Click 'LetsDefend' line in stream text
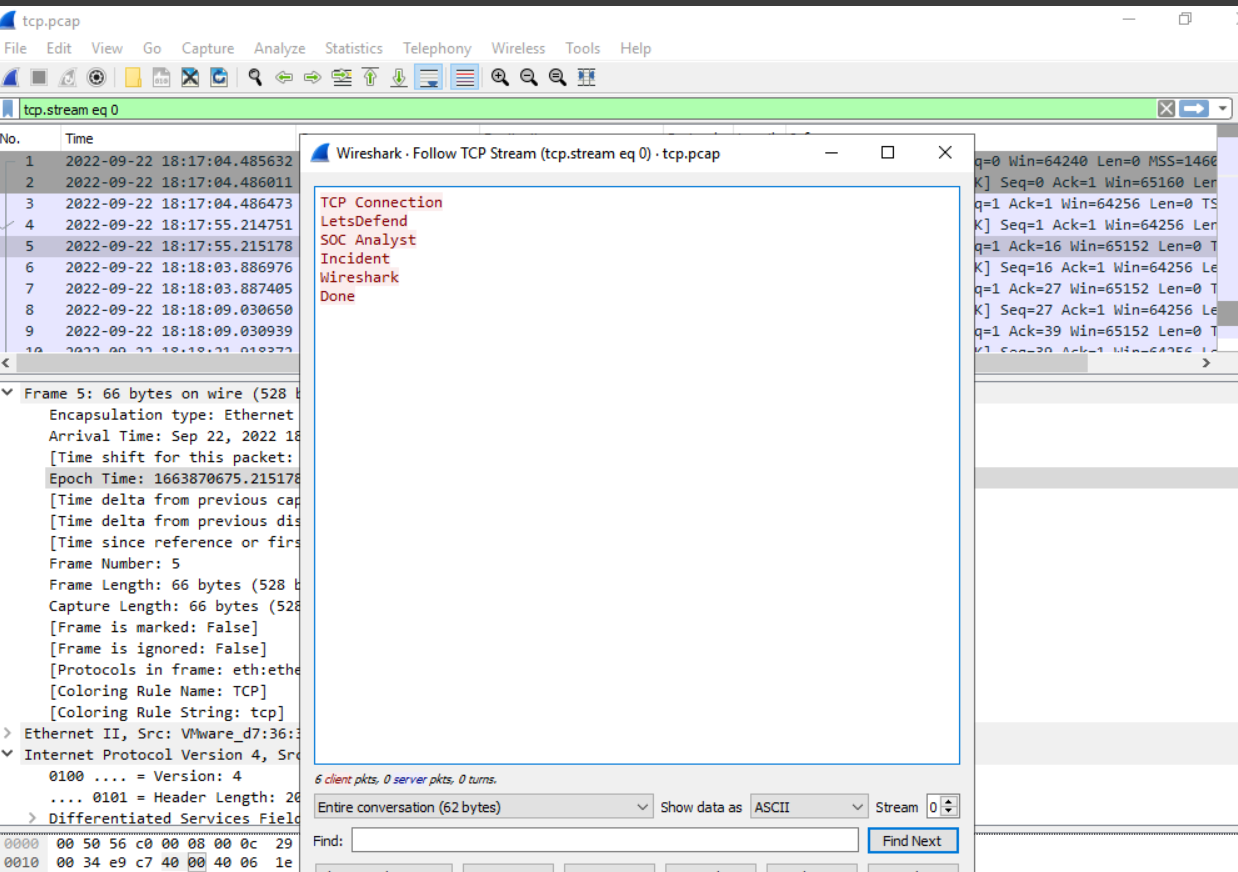1238x872 pixels. pos(364,221)
